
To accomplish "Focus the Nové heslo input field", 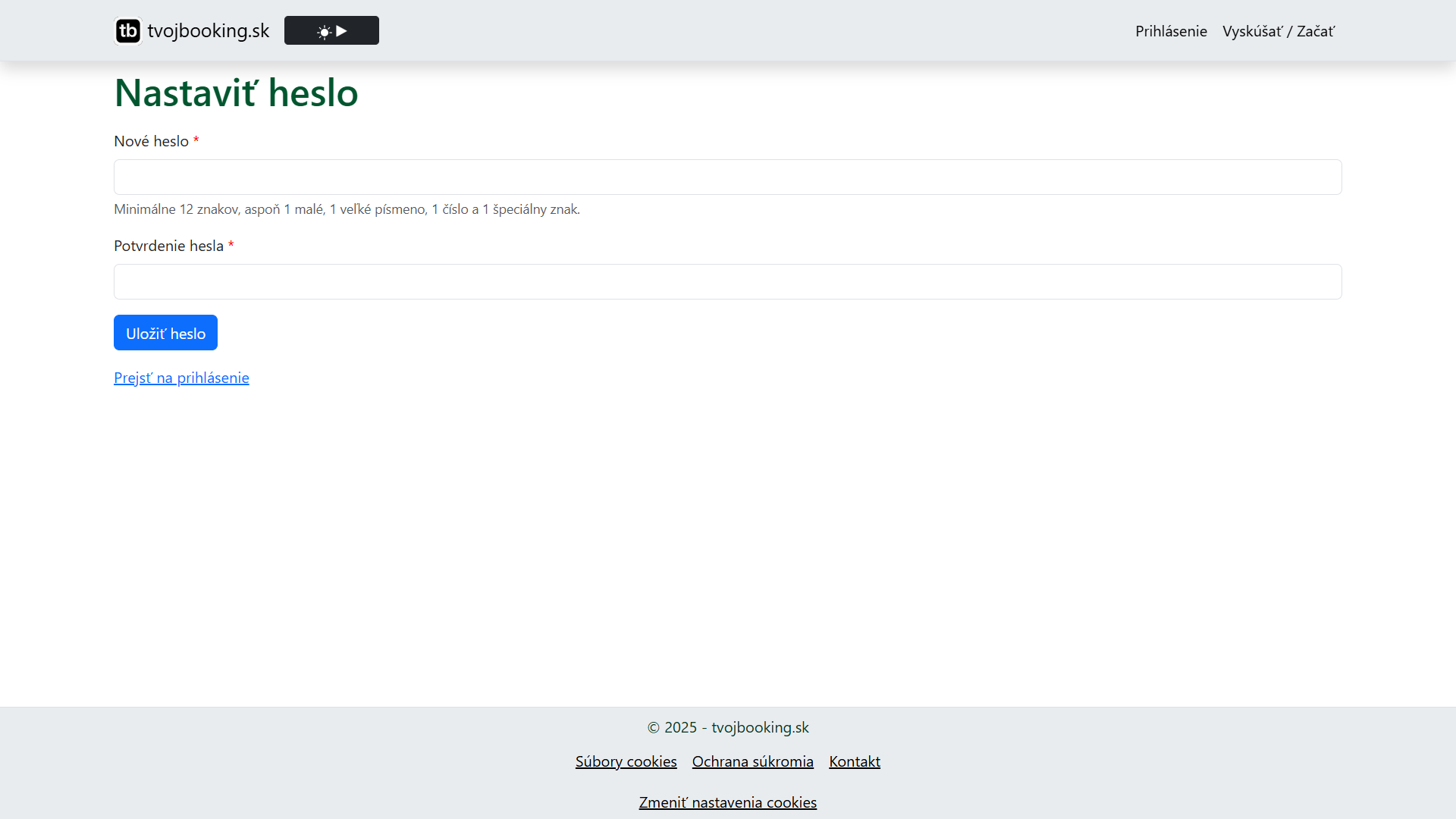I will (727, 177).
